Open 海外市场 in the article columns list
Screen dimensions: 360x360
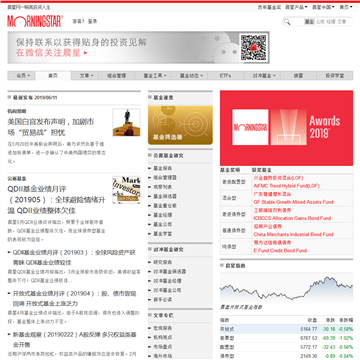[x=163, y=356]
